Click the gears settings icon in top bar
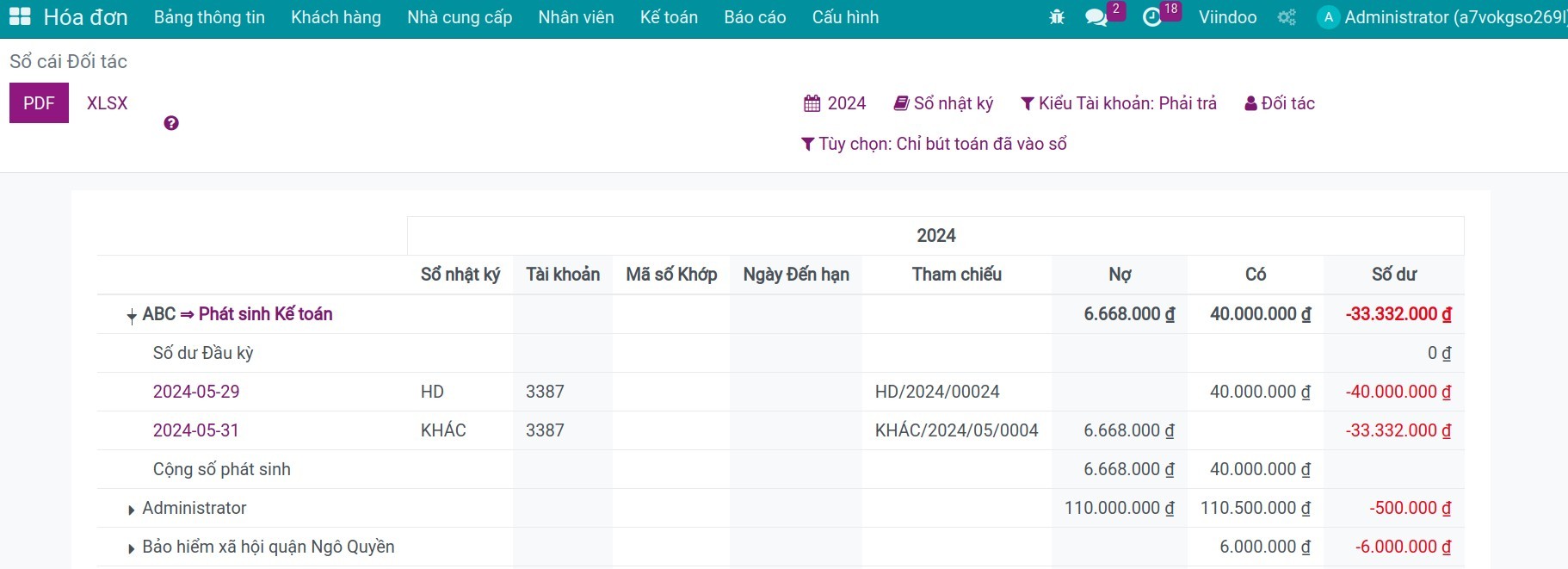Screen dimensions: 1568x569 point(1287,17)
